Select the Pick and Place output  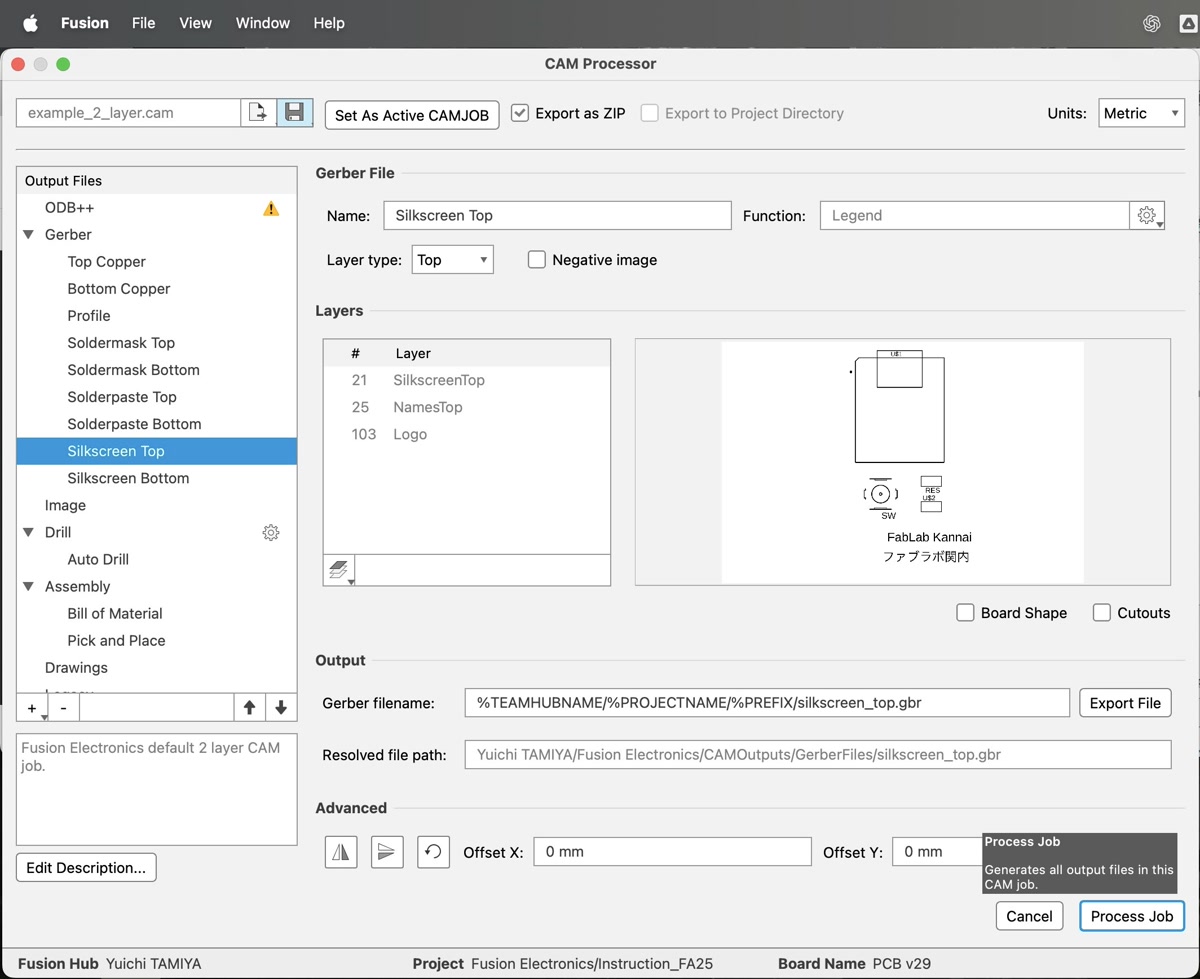116,641
